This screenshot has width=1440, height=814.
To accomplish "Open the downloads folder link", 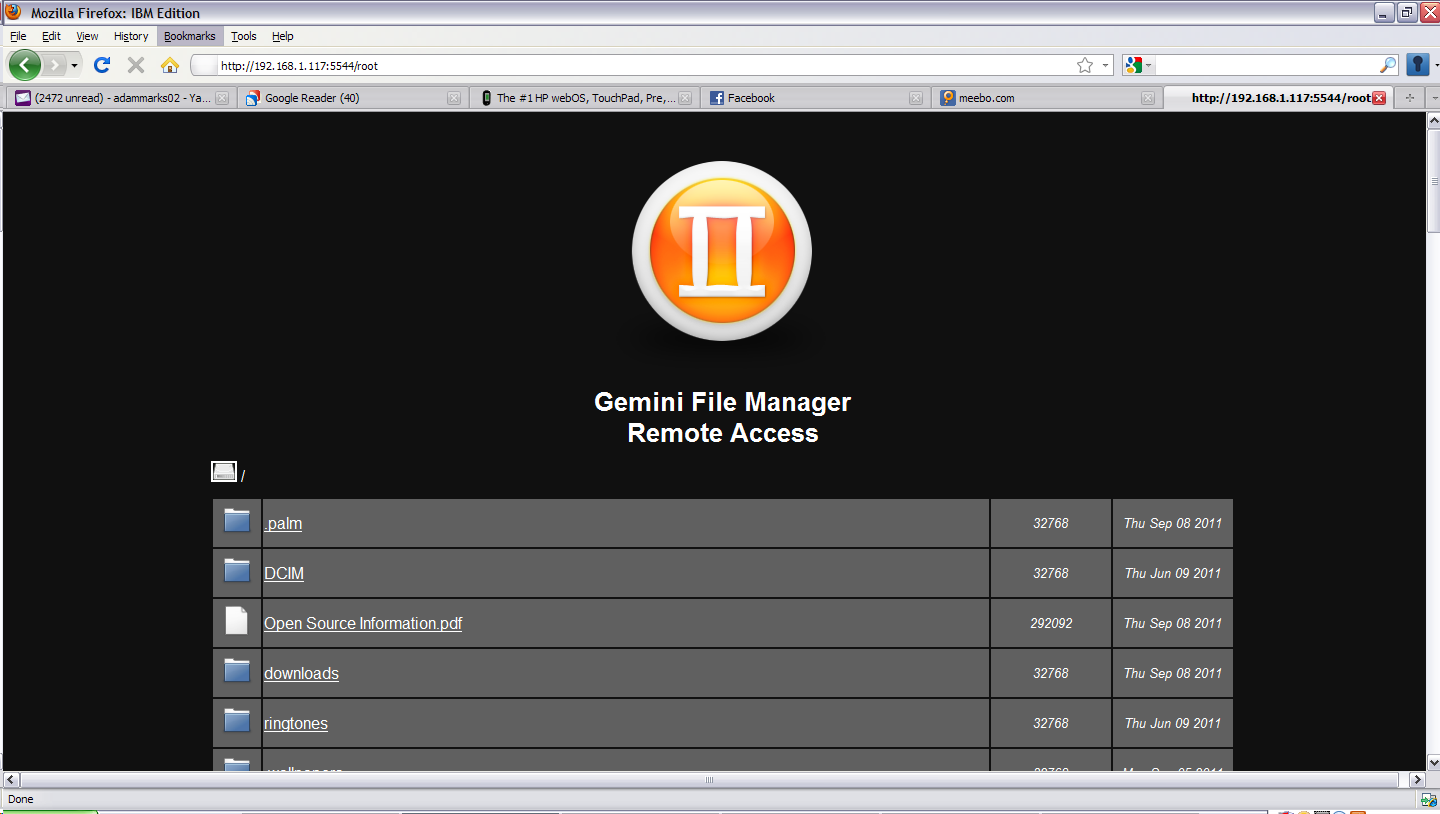I will pos(301,673).
